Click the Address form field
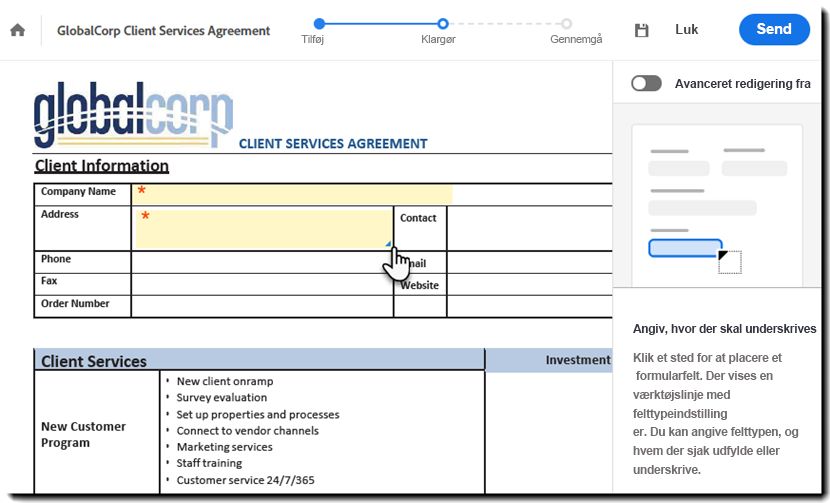 pyautogui.click(x=263, y=229)
